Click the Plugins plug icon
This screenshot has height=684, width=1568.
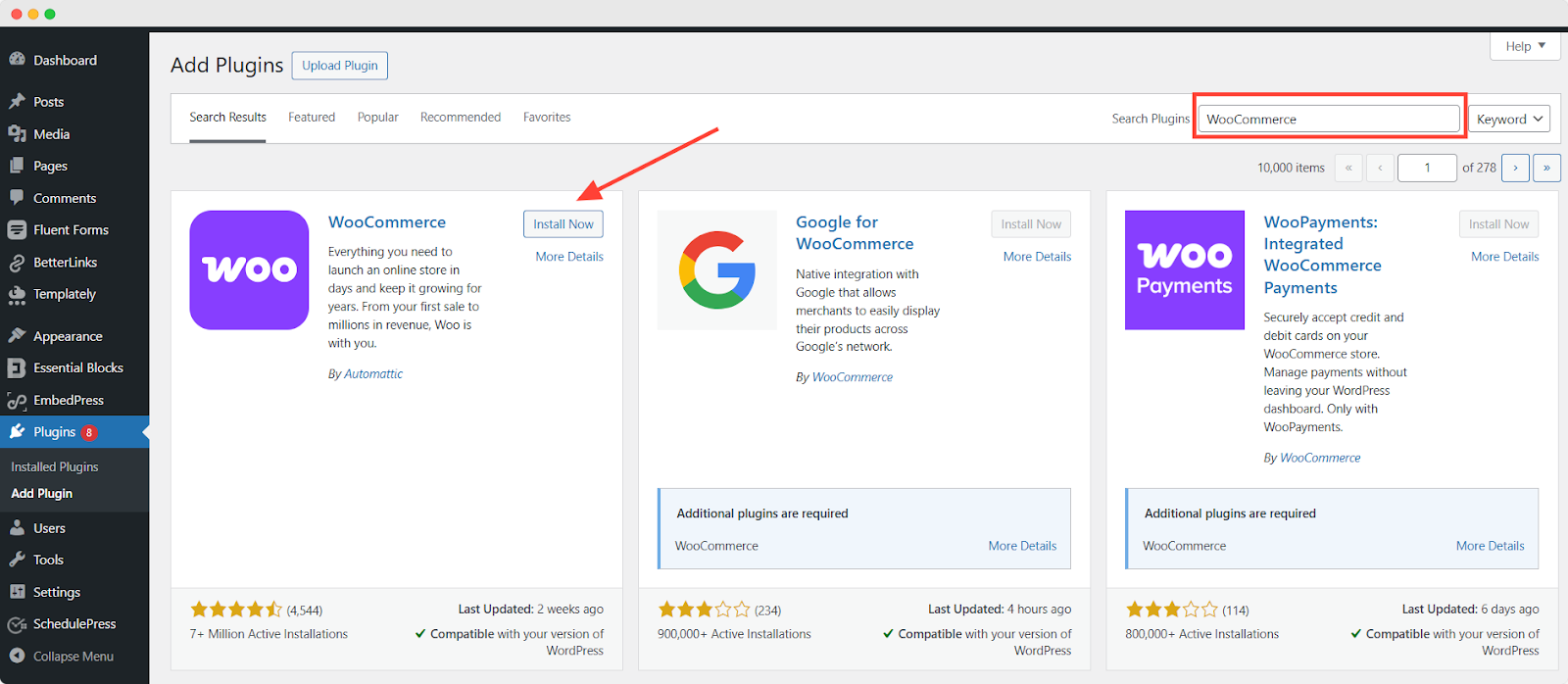click(x=17, y=431)
